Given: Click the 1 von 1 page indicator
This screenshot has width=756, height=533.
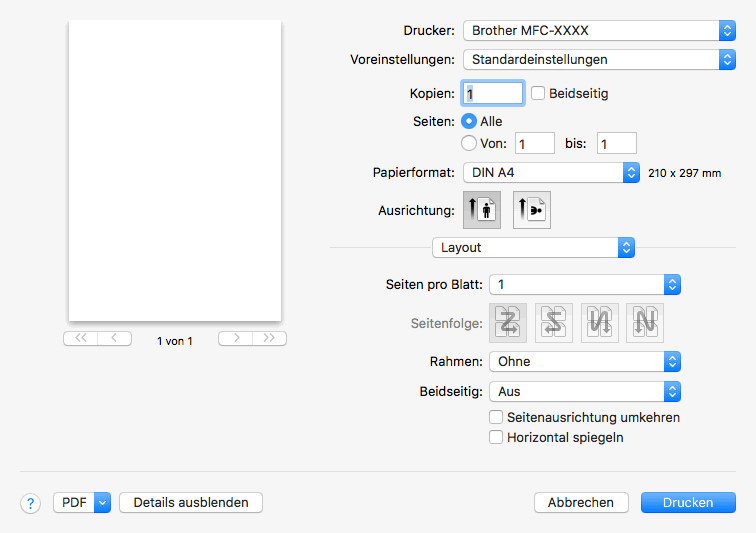Looking at the screenshot, I should coord(175,341).
